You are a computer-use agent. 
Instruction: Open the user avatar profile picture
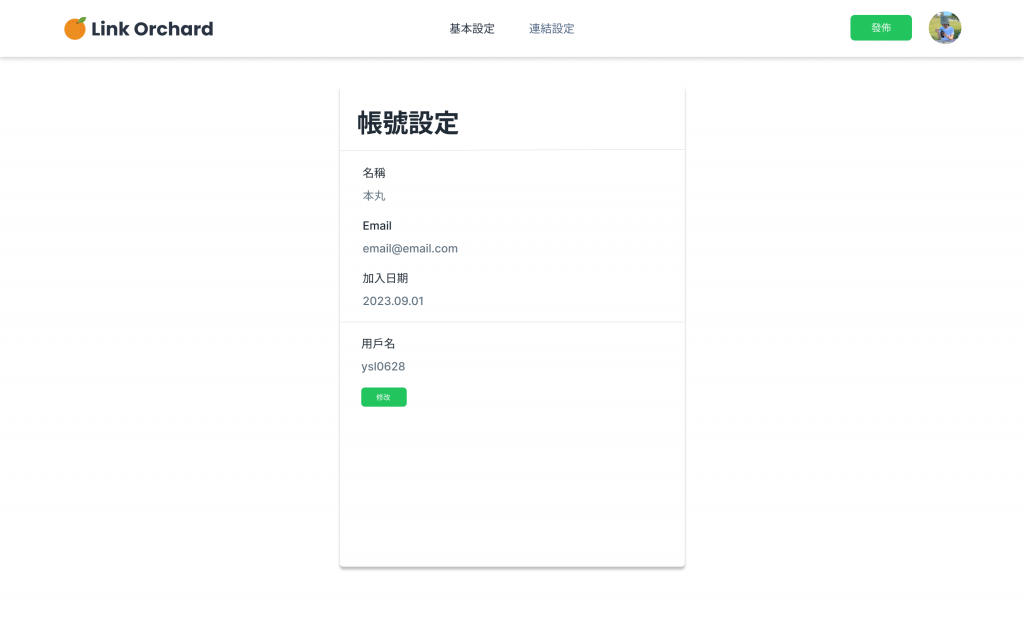tap(944, 27)
